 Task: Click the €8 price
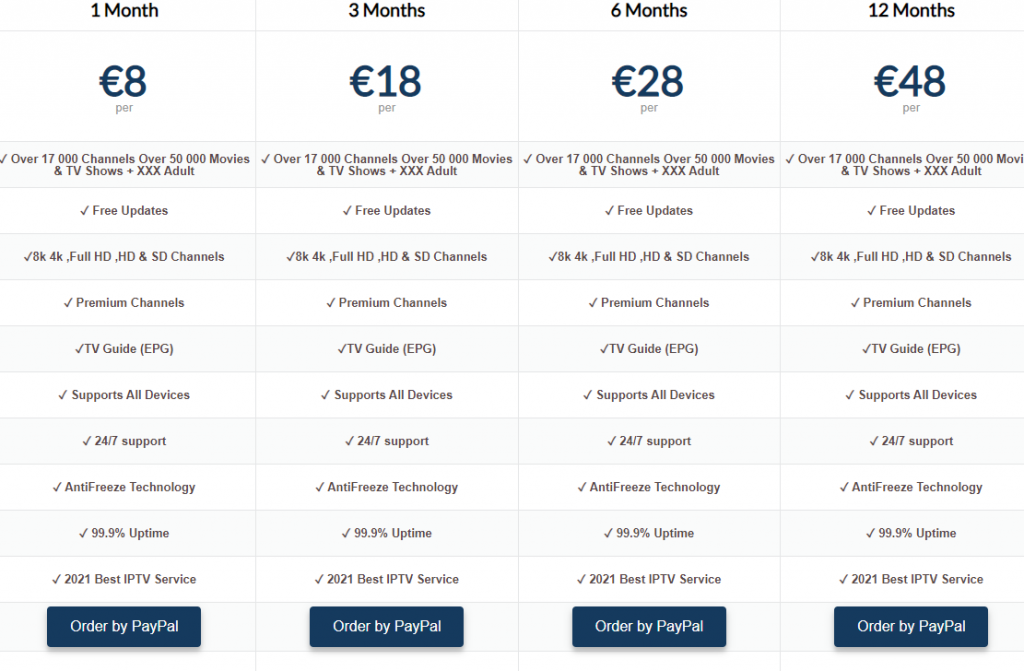point(124,80)
